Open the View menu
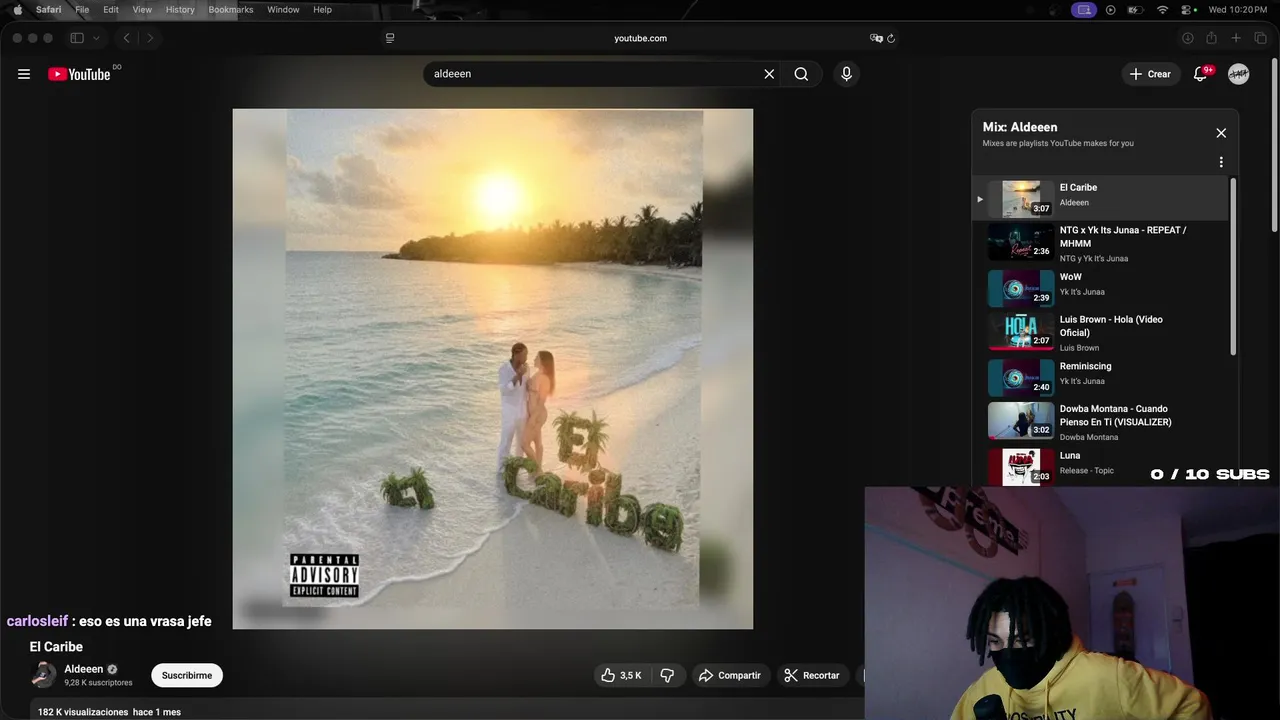 142,9
